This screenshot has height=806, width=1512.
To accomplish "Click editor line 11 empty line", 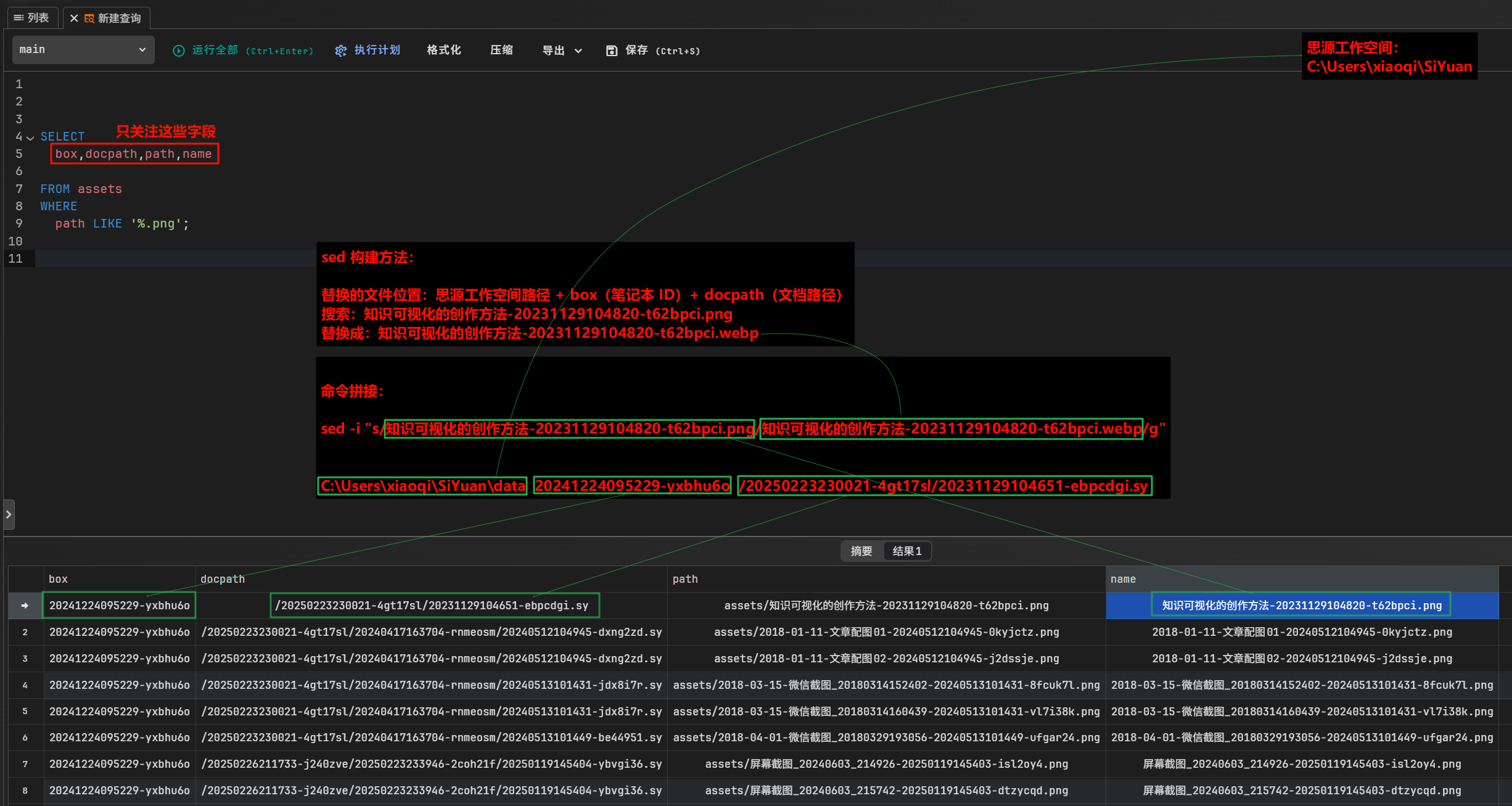I will click(173, 258).
